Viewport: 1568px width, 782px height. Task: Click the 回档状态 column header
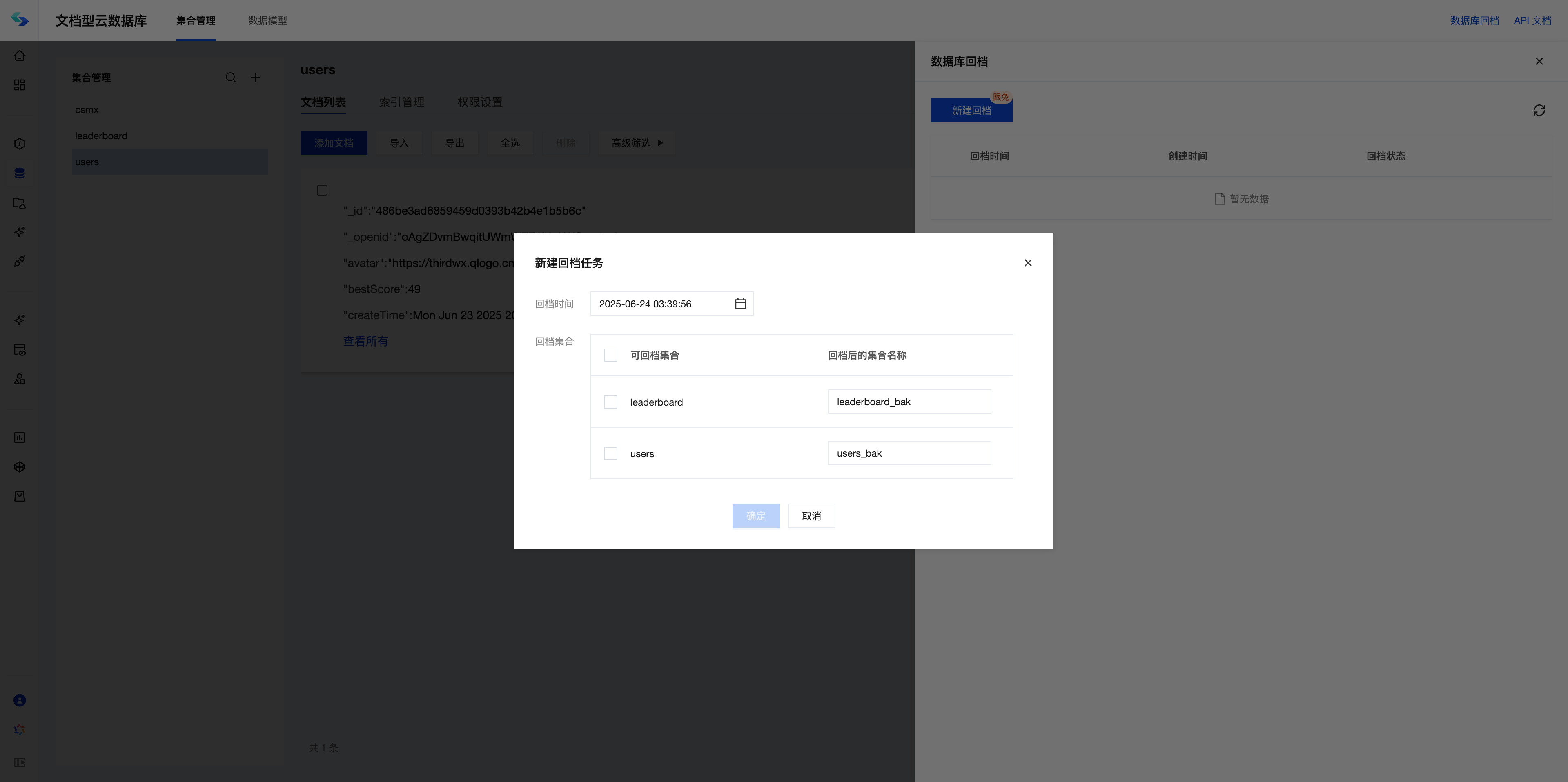coord(1386,156)
